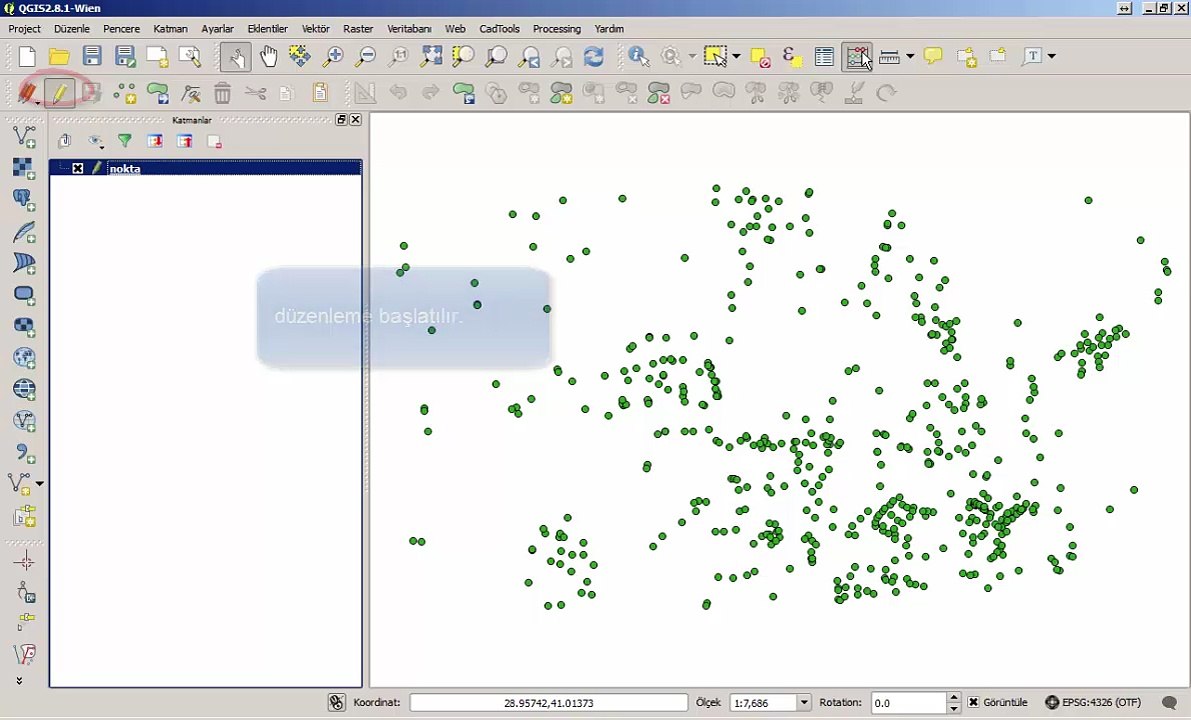Click Save As floppy with pencil icon
The width and height of the screenshot is (1191, 720).
125,56
